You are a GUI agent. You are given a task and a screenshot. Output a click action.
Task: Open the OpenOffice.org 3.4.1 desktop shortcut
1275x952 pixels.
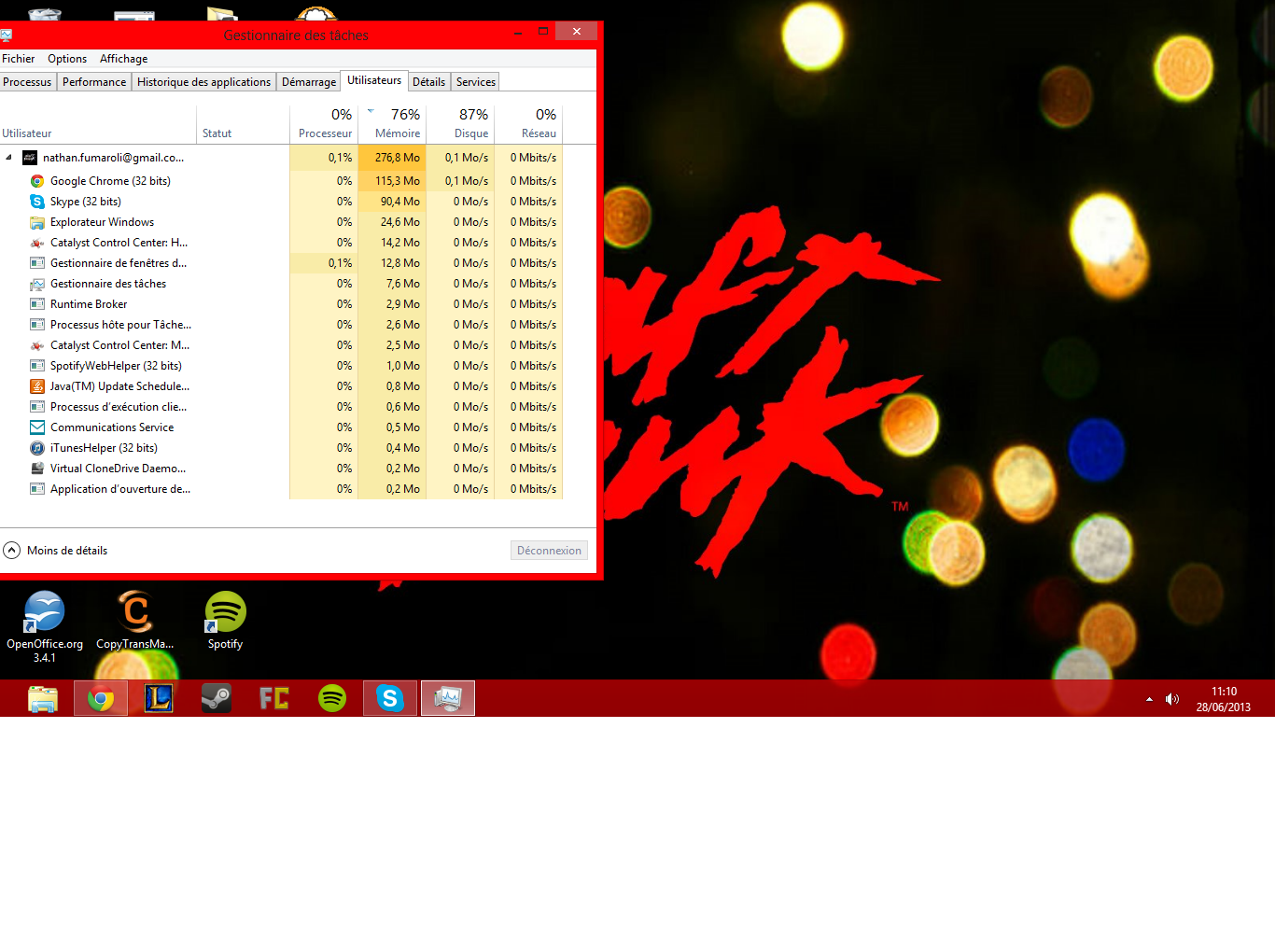[45, 626]
